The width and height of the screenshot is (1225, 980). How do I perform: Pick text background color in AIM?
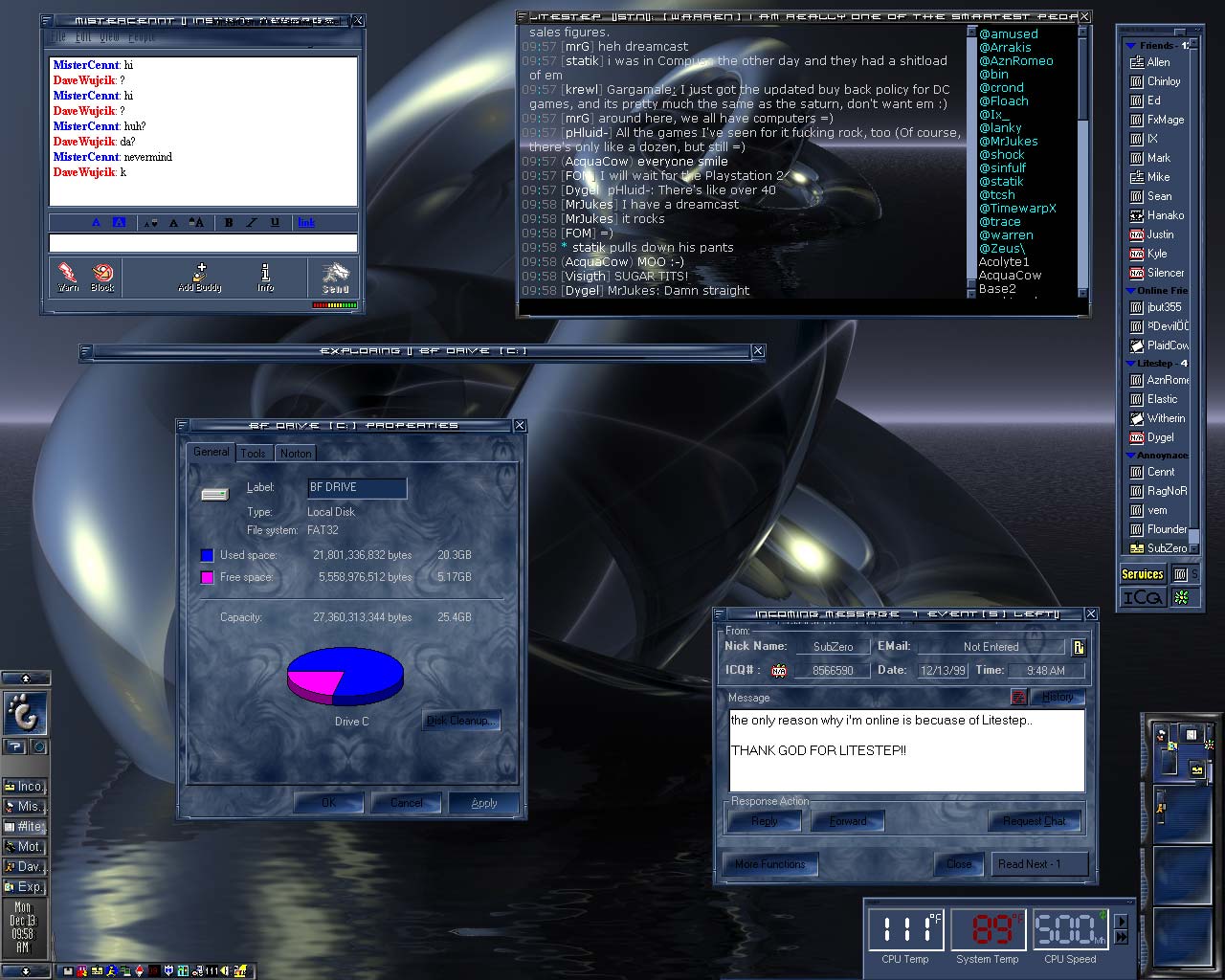point(119,222)
